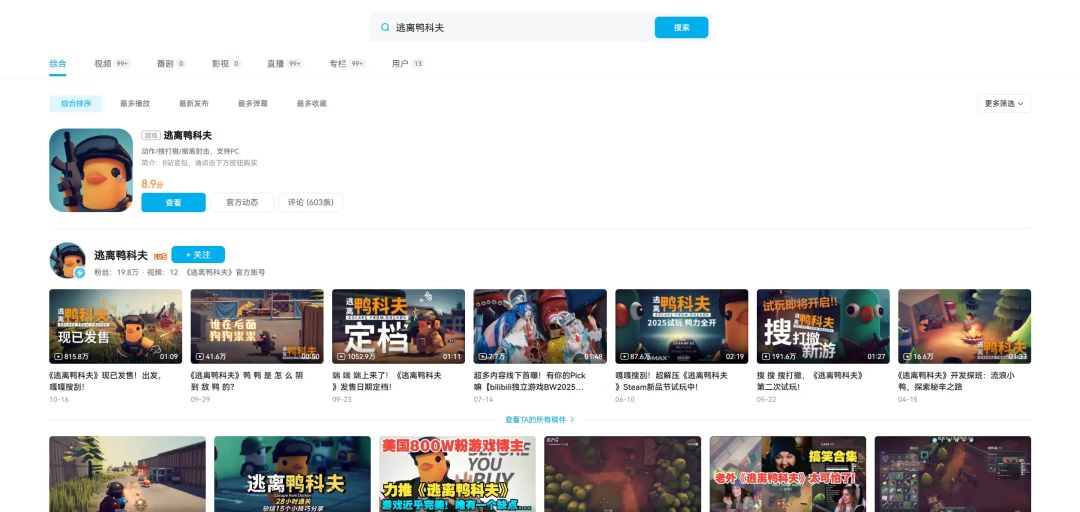Open 搞笑合集 video thumbnail
The image size is (1080, 512).
pyautogui.click(x=787, y=474)
